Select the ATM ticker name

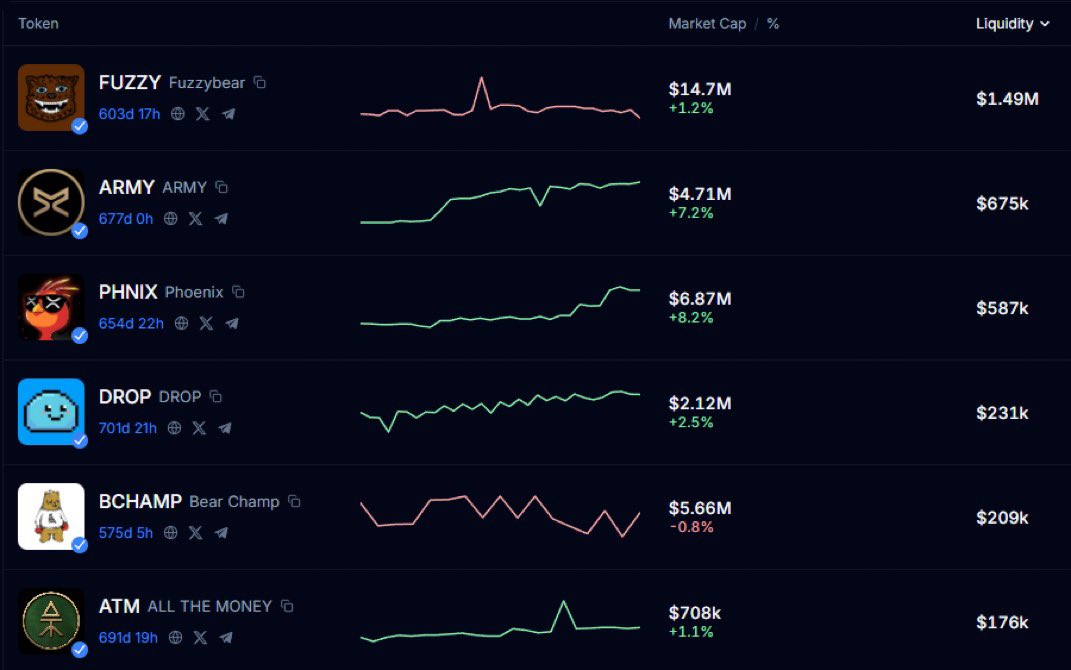click(x=120, y=606)
